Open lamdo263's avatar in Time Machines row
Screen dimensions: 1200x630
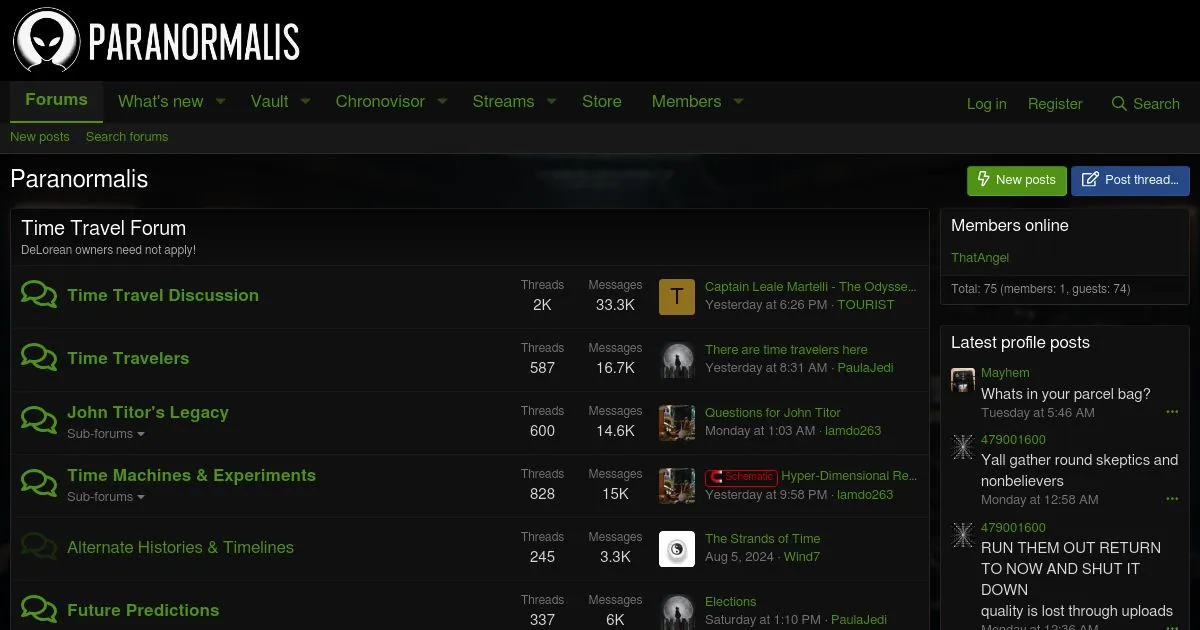[x=677, y=485]
